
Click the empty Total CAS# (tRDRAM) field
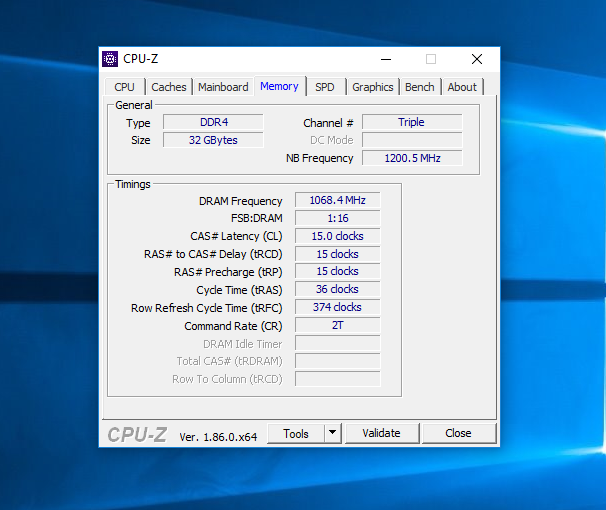[338, 361]
